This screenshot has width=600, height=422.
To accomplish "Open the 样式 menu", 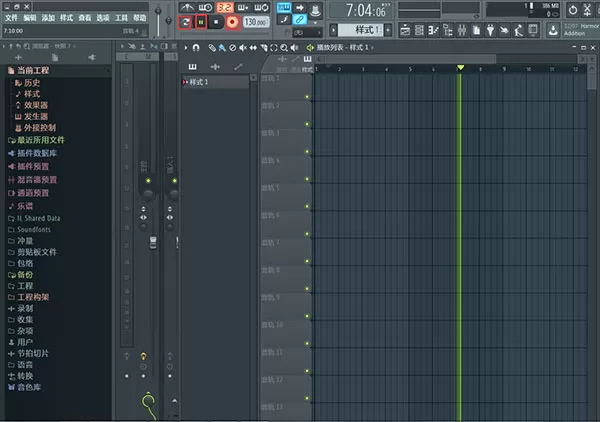I will (x=67, y=18).
